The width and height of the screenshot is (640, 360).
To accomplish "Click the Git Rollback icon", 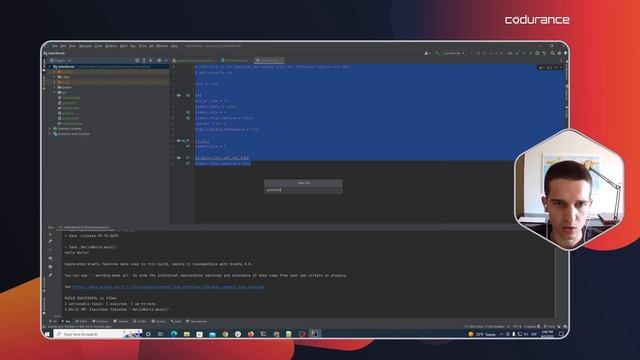I will tap(544, 53).
